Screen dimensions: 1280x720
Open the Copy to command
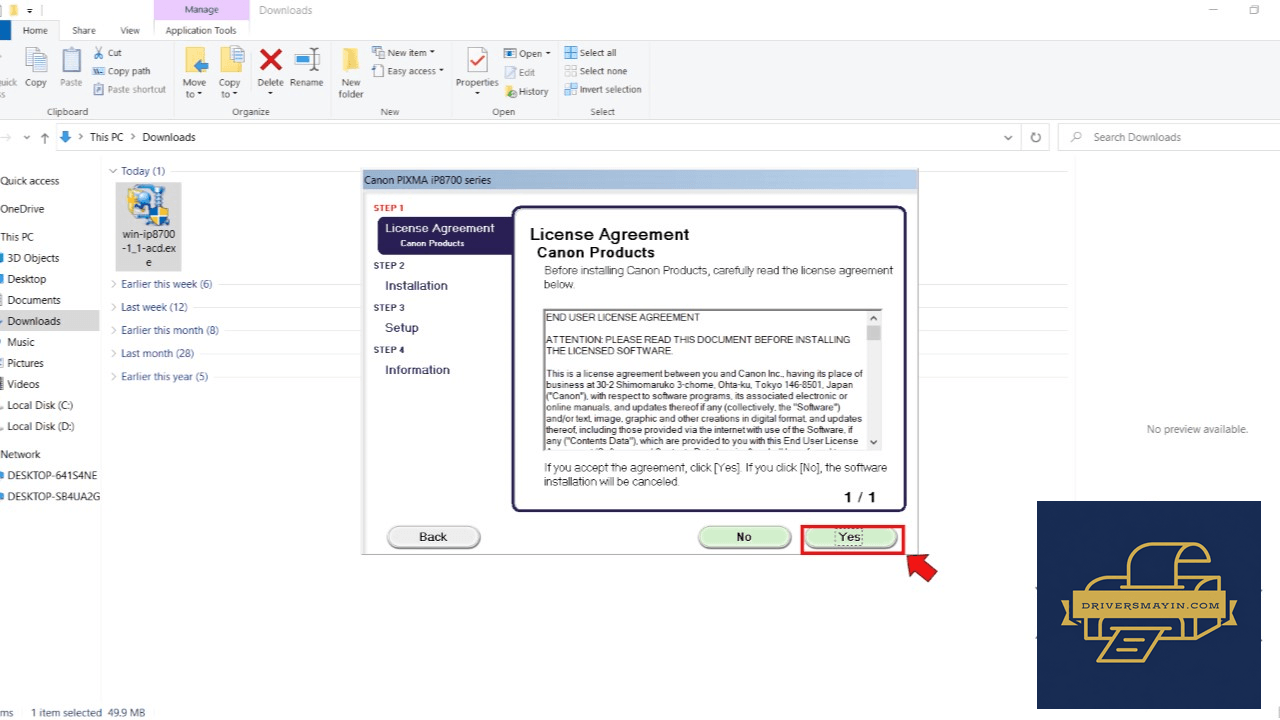pyautogui.click(x=230, y=72)
